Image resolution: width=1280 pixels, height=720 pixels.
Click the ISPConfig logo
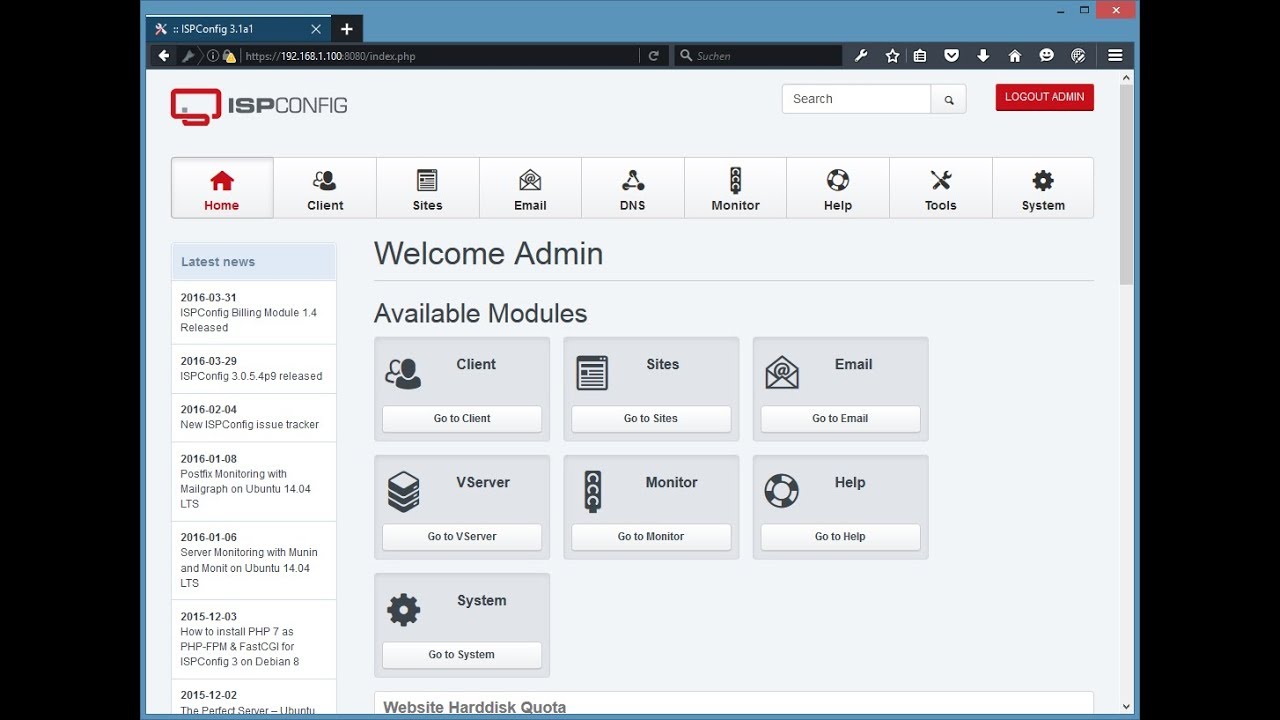click(x=259, y=106)
